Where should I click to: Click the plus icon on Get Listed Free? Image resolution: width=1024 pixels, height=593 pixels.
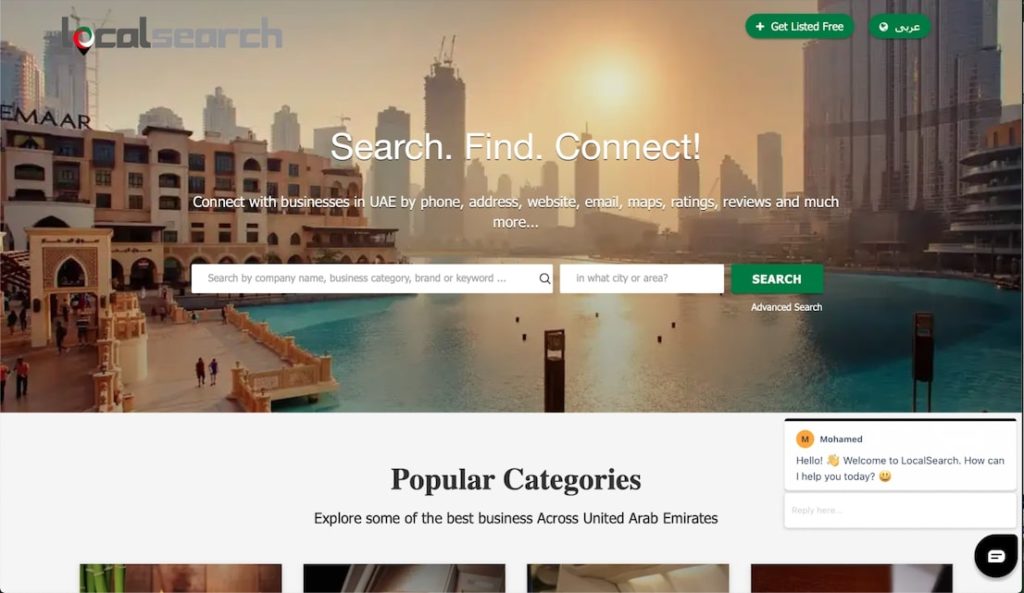point(760,27)
